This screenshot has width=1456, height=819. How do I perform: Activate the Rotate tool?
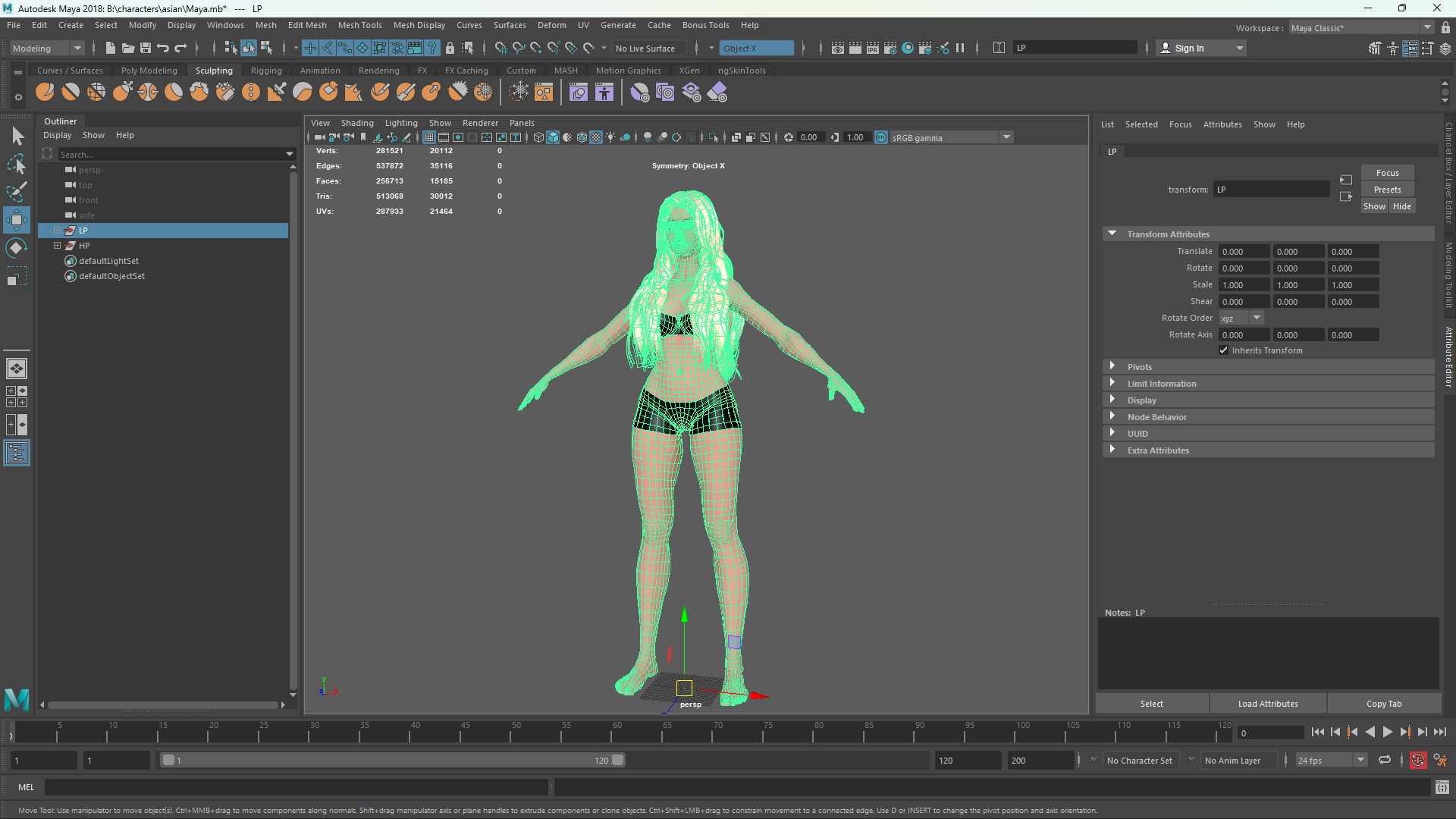point(17,248)
